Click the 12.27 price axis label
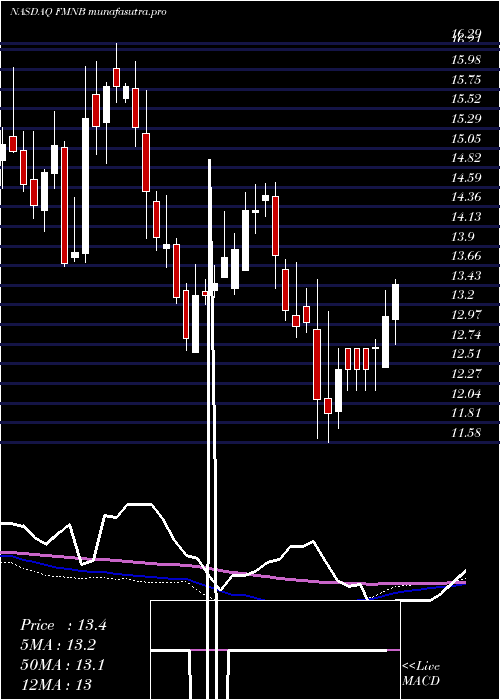The image size is (500, 700). coord(466,373)
